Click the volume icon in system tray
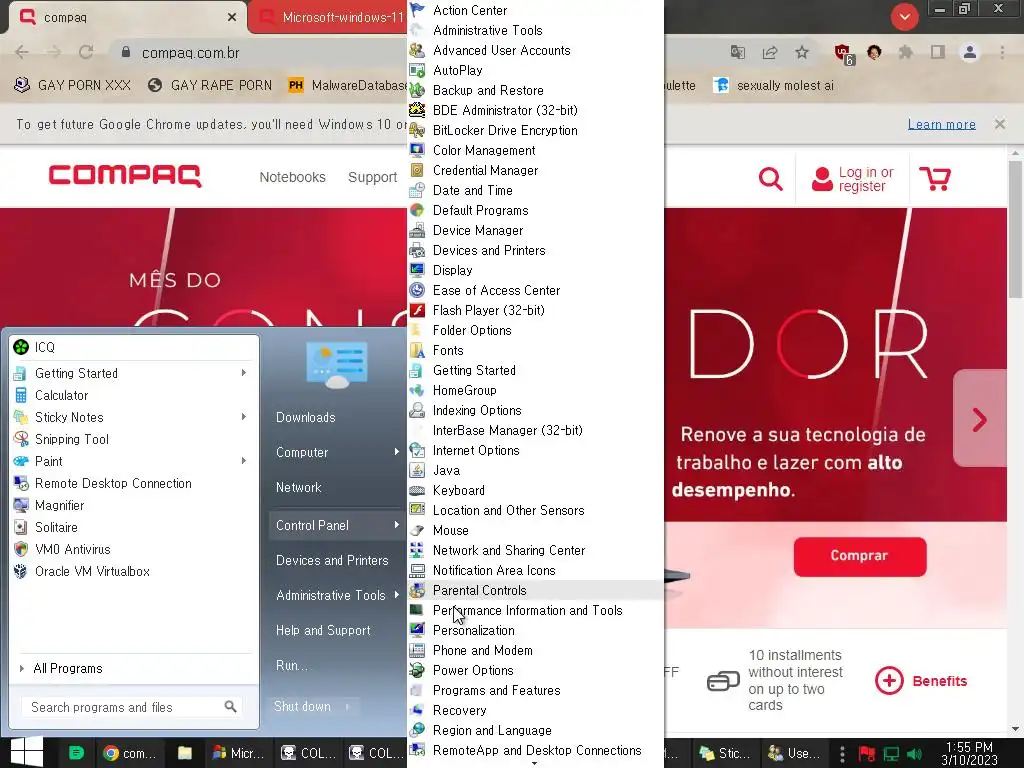 [915, 754]
